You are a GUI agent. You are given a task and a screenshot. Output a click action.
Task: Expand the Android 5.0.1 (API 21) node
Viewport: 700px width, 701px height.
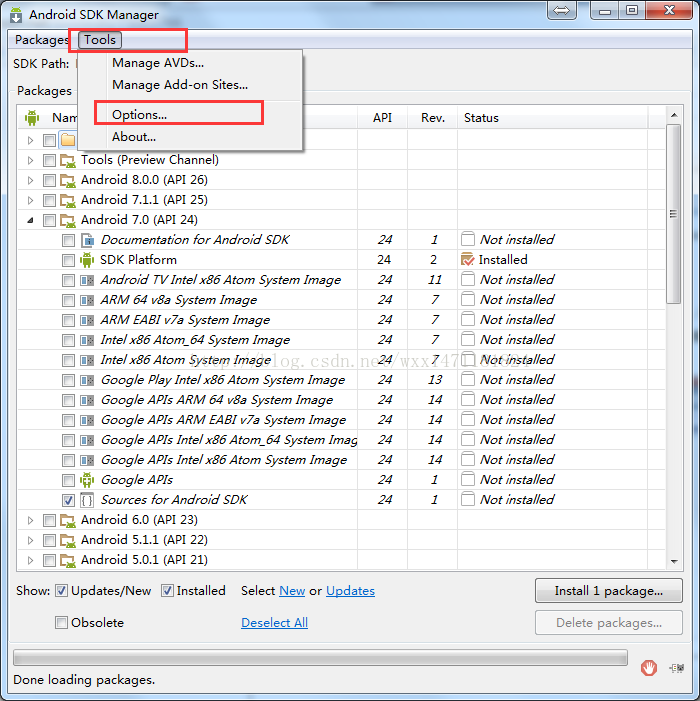tap(30, 560)
